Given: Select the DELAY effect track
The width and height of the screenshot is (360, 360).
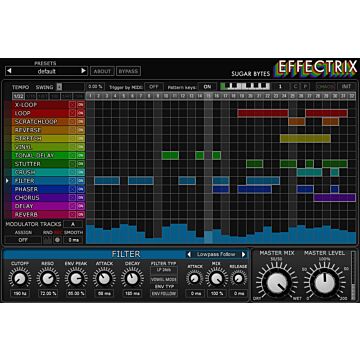Looking at the screenshot, I should (40, 206).
